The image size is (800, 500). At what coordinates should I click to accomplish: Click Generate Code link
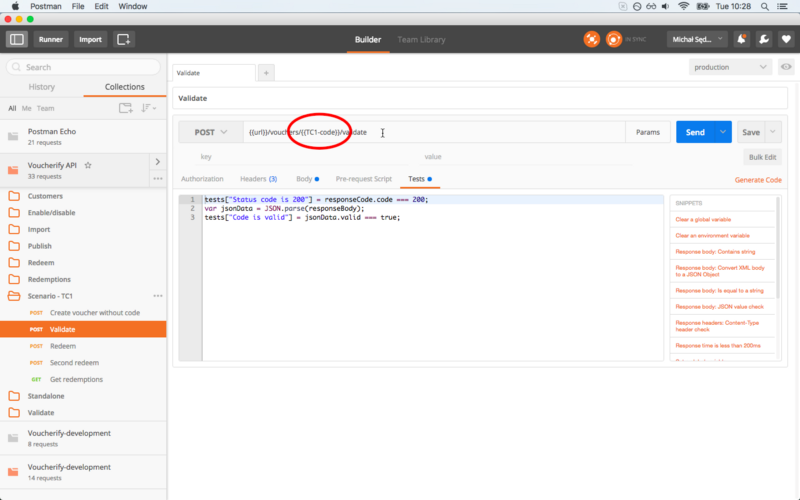[x=758, y=180]
